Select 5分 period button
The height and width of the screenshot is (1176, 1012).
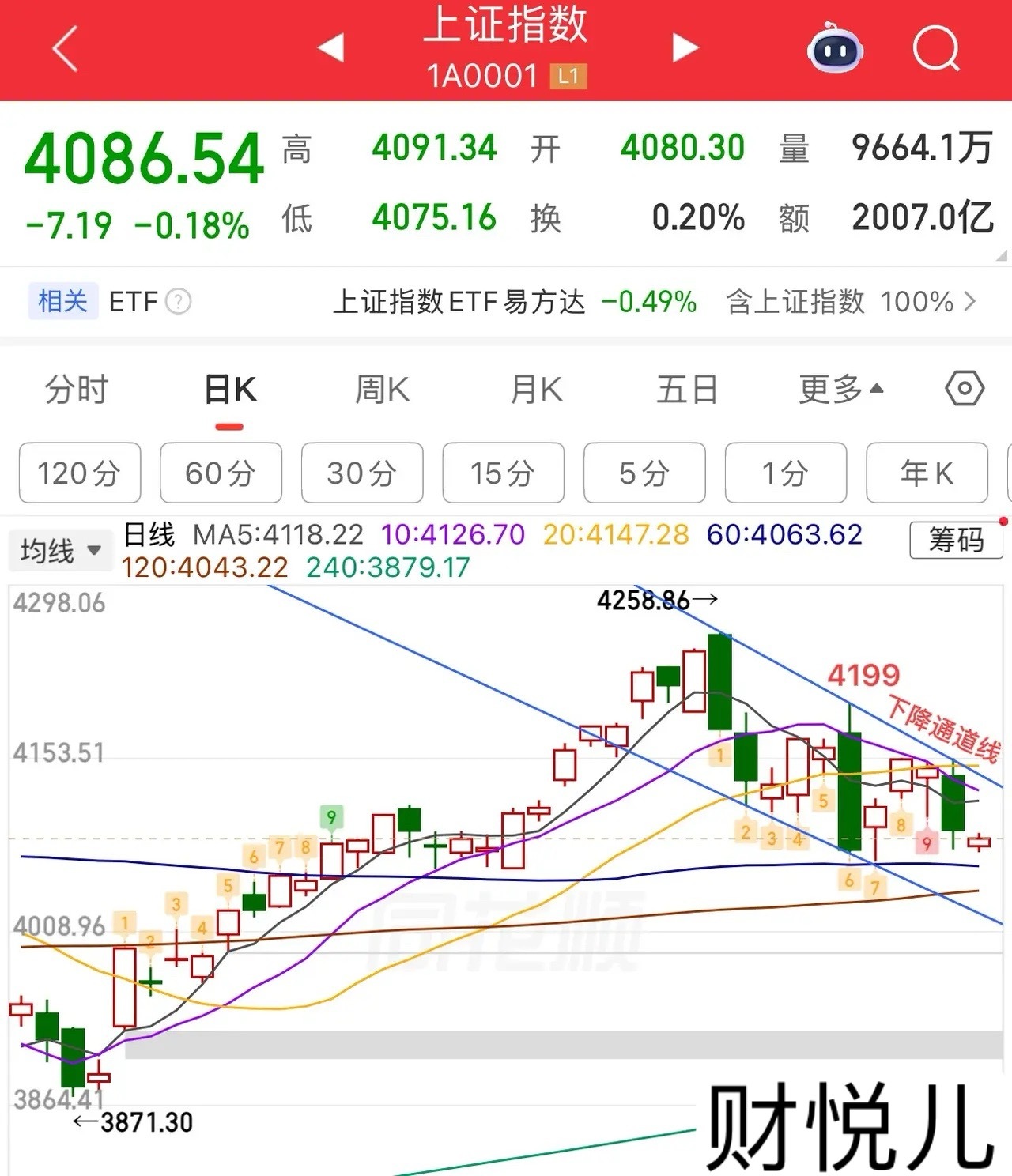coord(644,473)
